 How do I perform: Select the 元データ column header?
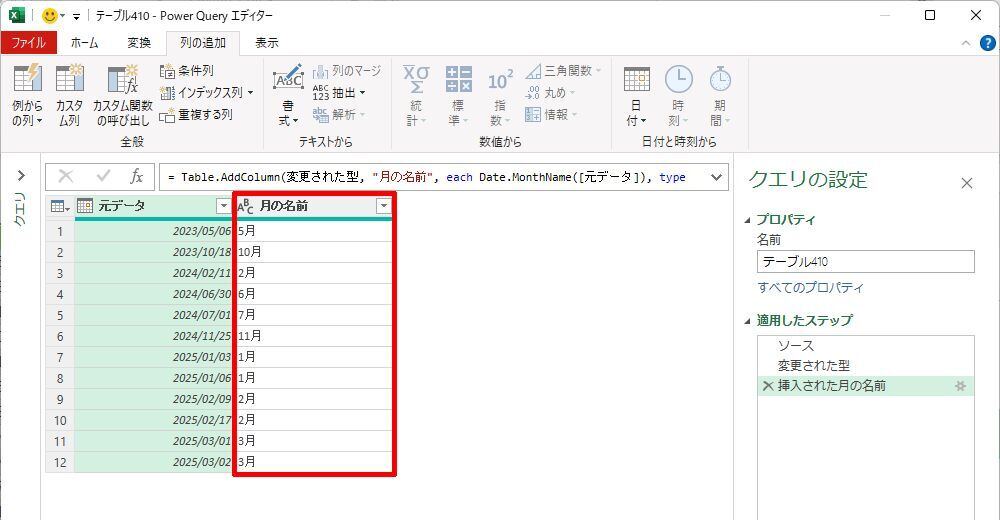pyautogui.click(x=154, y=205)
